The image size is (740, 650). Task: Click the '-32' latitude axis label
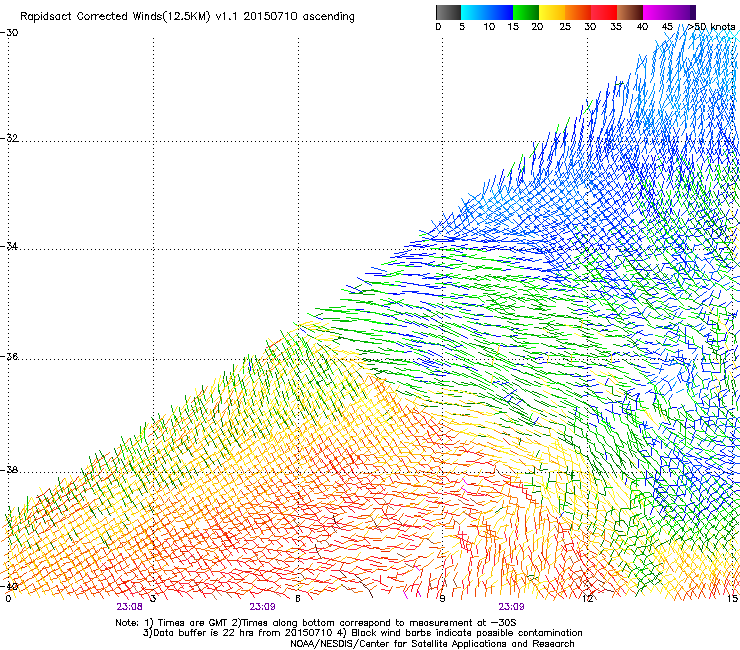coord(9,138)
